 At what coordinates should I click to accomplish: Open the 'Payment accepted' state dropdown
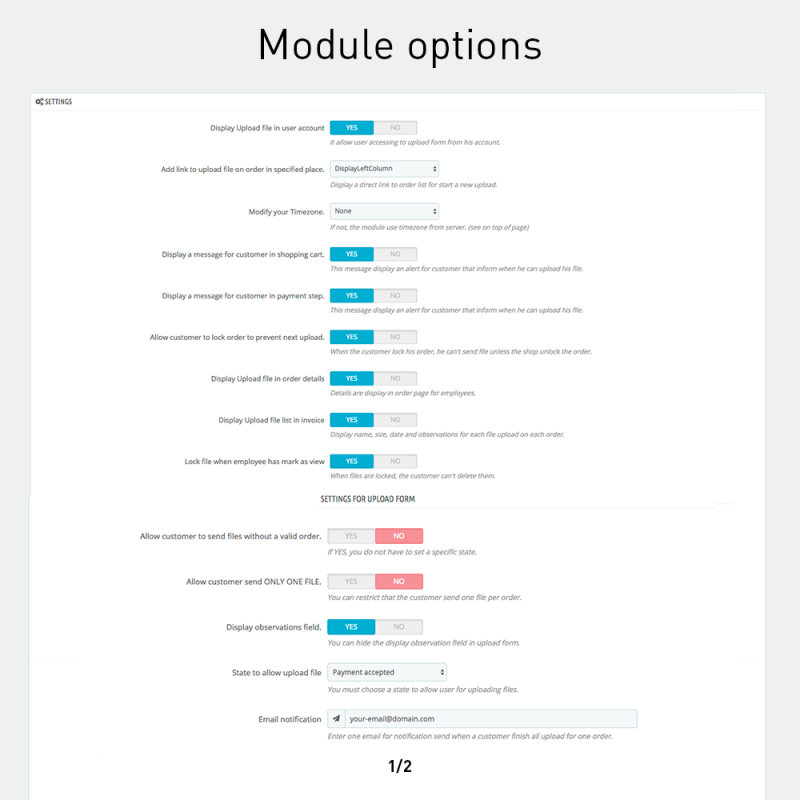click(387, 672)
